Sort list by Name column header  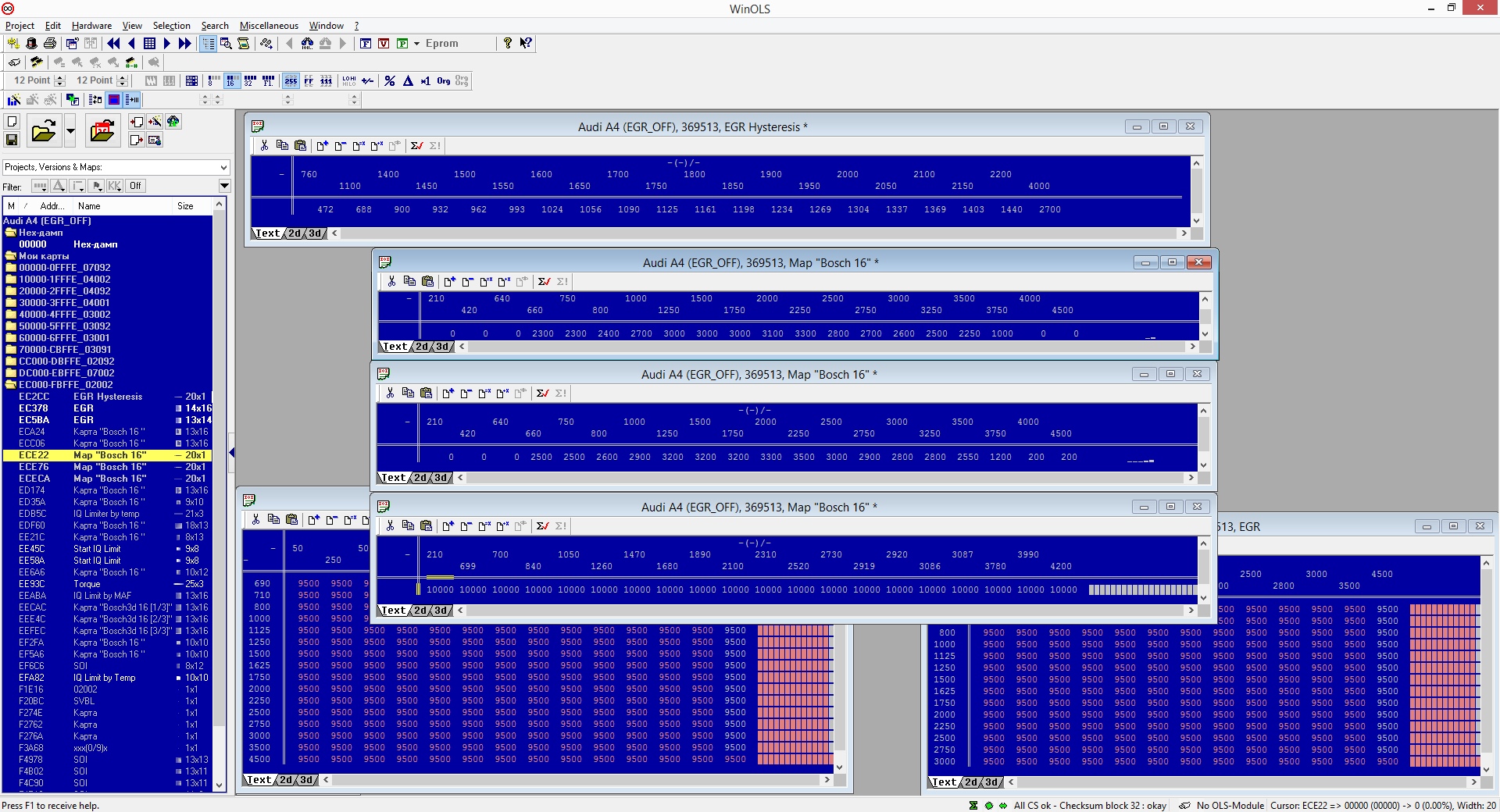(122, 206)
